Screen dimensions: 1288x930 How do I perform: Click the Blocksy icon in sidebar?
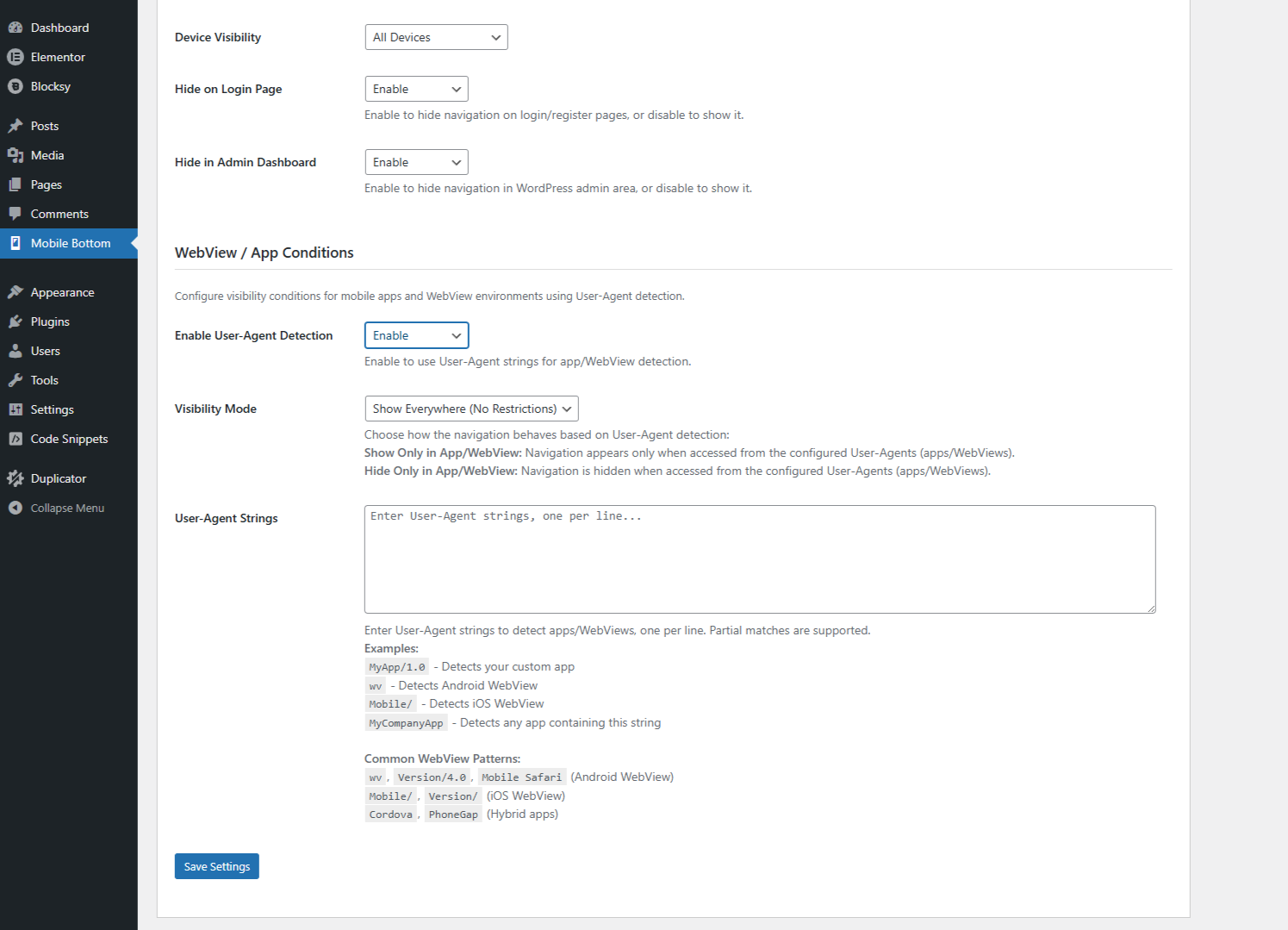[x=15, y=86]
